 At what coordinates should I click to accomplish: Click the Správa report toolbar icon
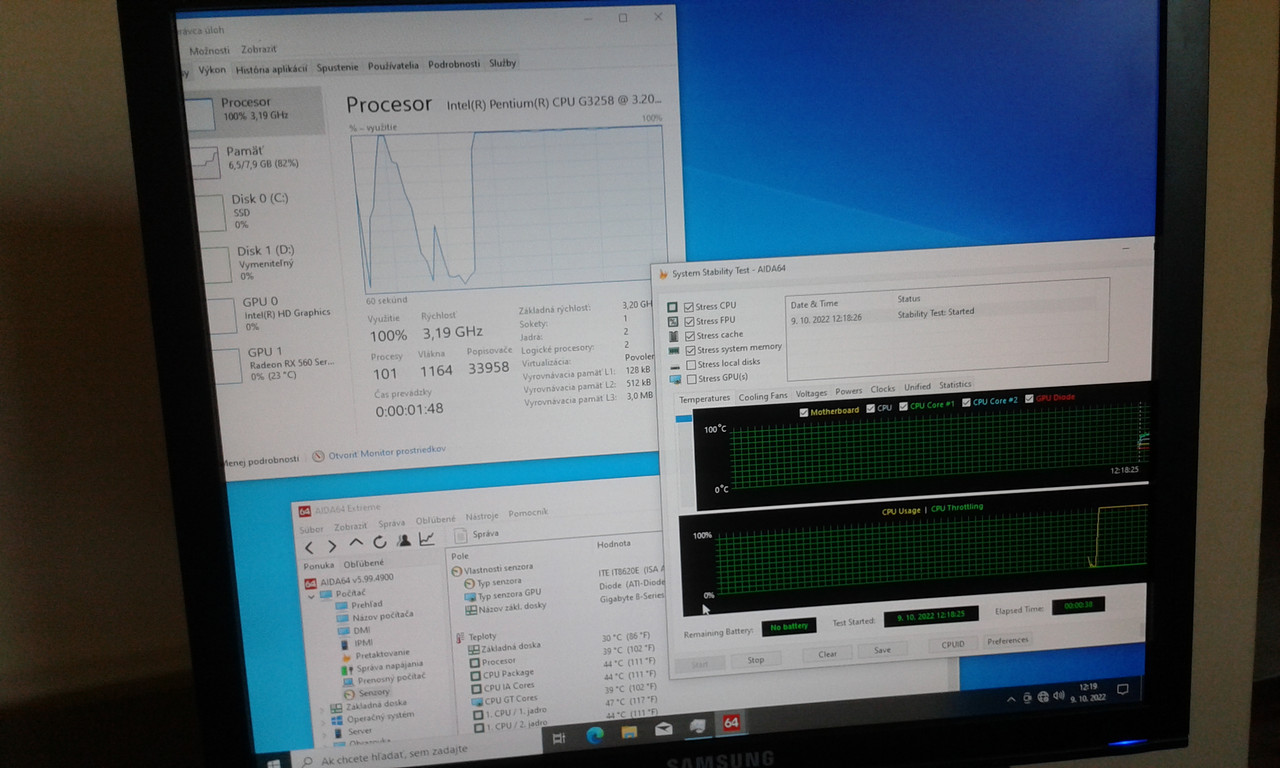click(x=462, y=536)
